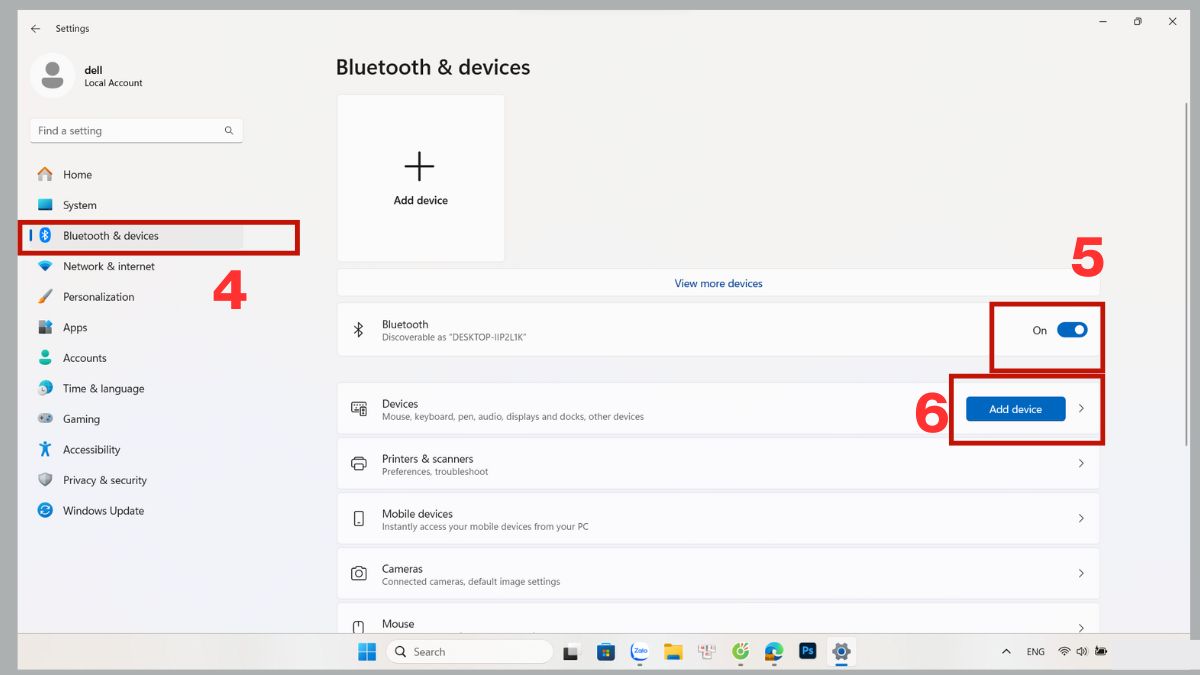The height and width of the screenshot is (675, 1200).
Task: Click the back arrow in Settings header
Action: [36, 29]
